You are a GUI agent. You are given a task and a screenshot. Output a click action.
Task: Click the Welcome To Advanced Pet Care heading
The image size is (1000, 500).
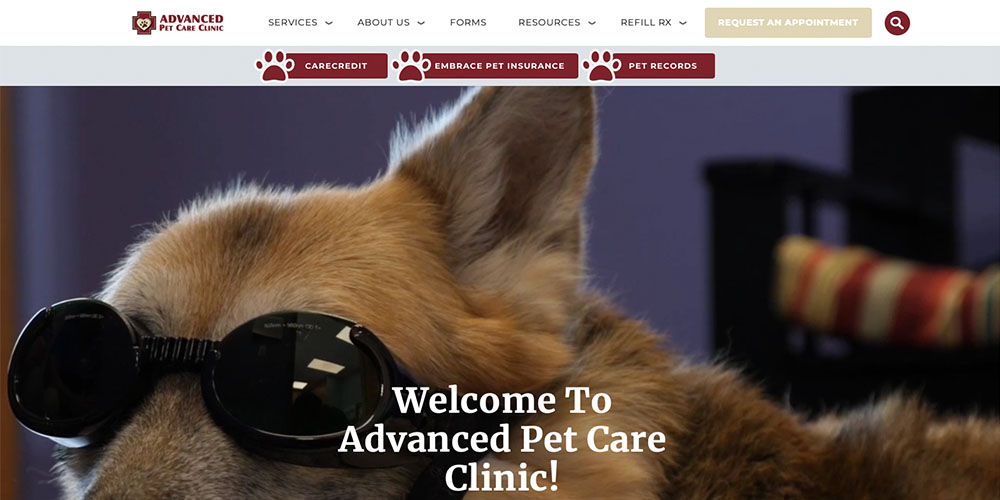coord(502,439)
